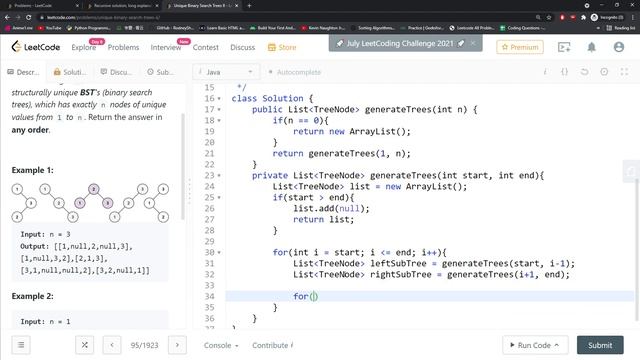The width and height of the screenshot is (640, 360).
Task: Open browser extensions puzzle icon
Action: (583, 17)
